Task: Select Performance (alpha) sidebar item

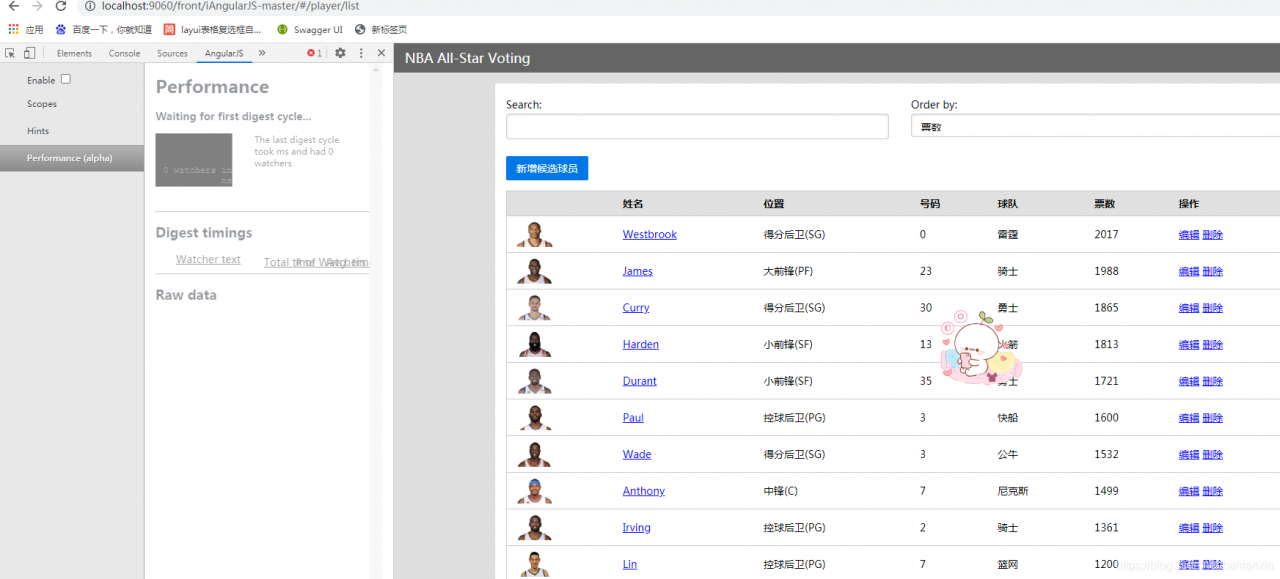Action: pyautogui.click(x=72, y=158)
